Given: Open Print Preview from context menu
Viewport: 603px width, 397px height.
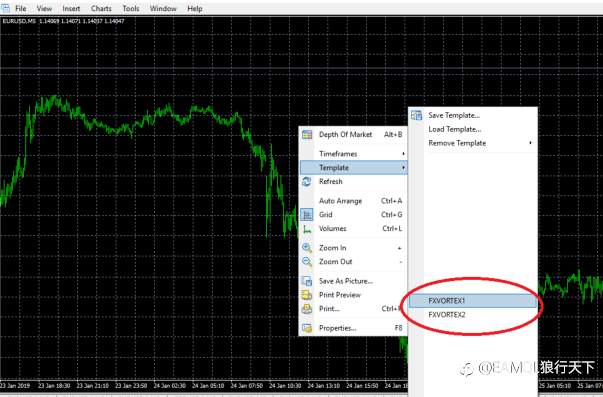Looking at the screenshot, I should pos(353,295).
